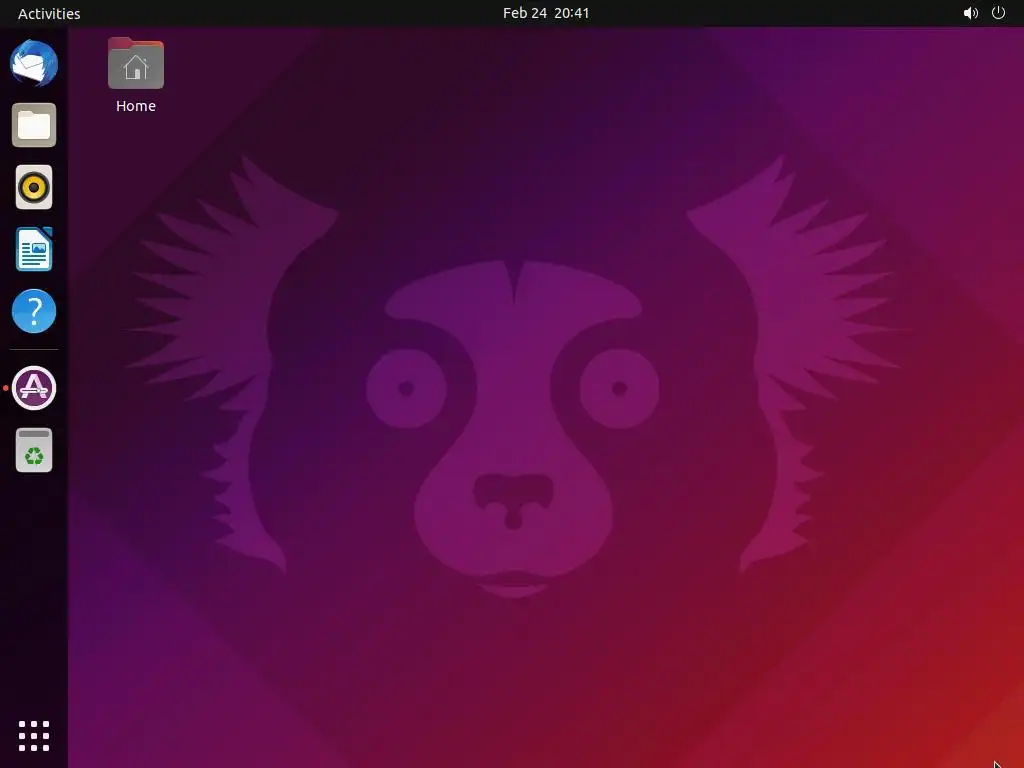Click the volume speaker icon
Image resolution: width=1024 pixels, height=768 pixels.
[x=970, y=13]
